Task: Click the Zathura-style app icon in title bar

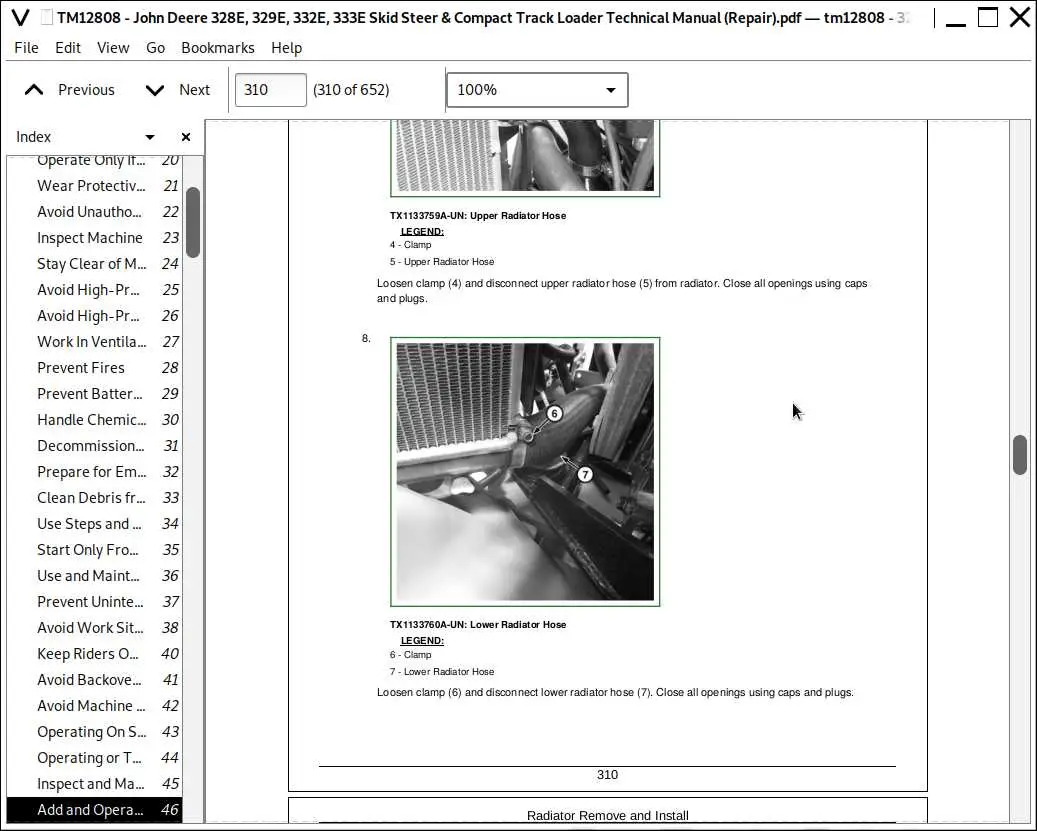Action: 21,17
